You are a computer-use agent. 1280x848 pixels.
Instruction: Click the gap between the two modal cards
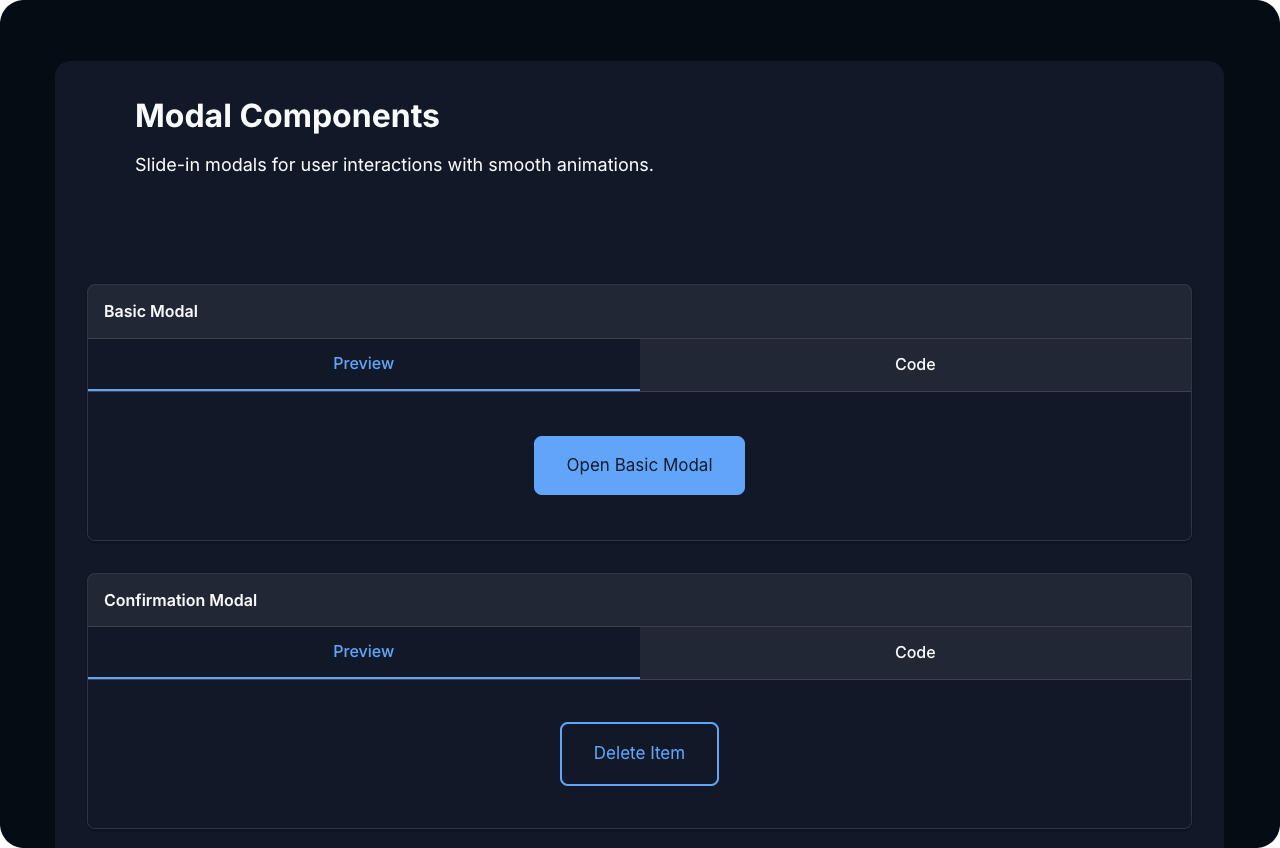640,557
